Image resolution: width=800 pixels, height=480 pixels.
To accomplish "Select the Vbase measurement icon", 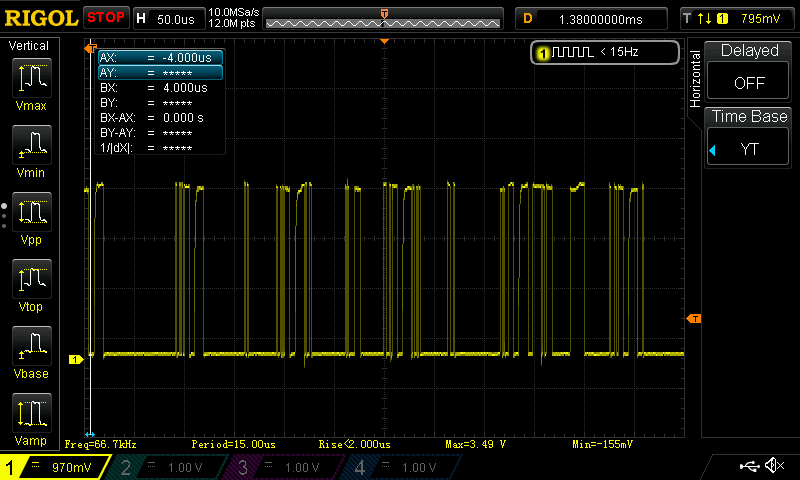I will coord(32,346).
